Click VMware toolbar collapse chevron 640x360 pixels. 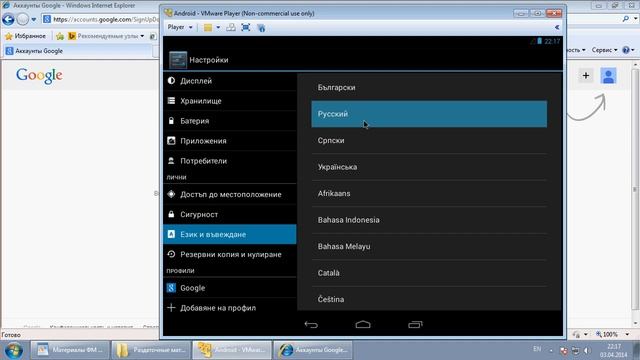[x=557, y=27]
